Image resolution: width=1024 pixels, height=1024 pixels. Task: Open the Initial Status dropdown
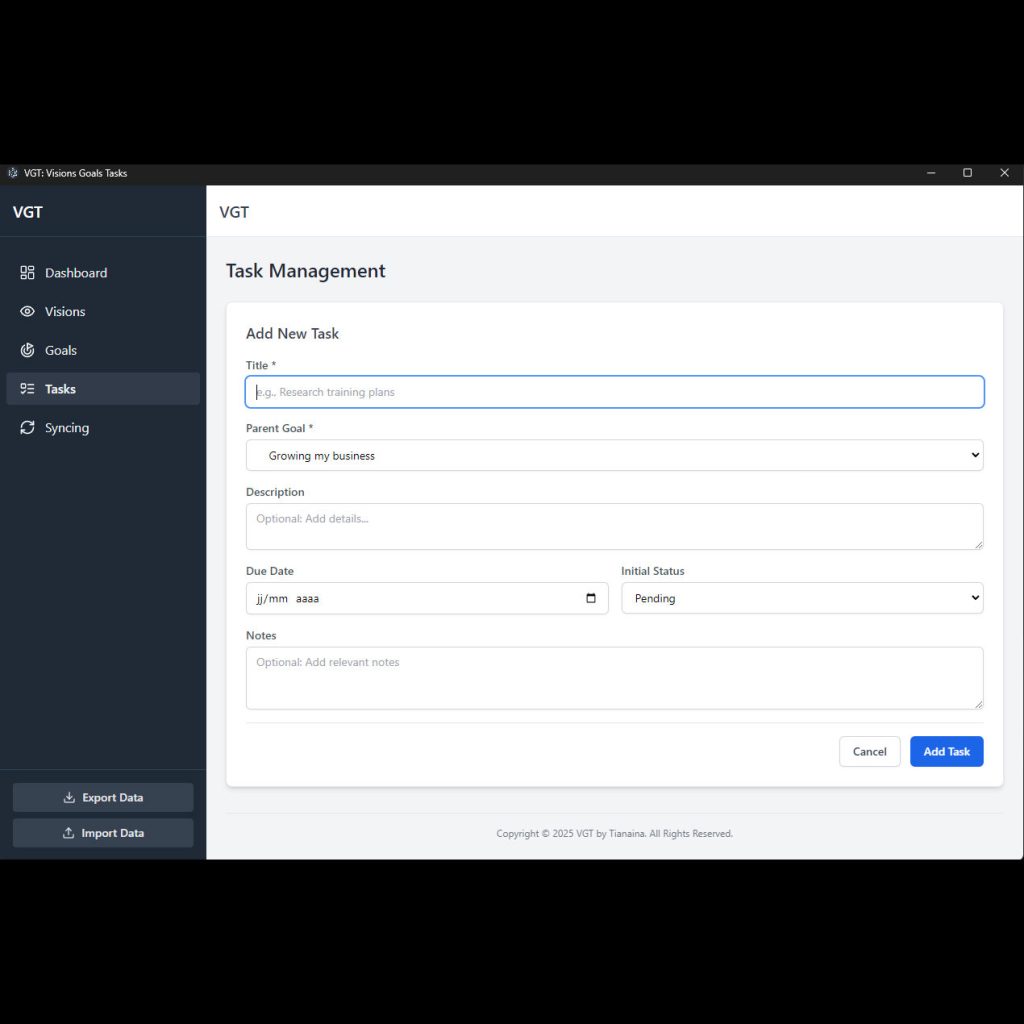coord(802,598)
